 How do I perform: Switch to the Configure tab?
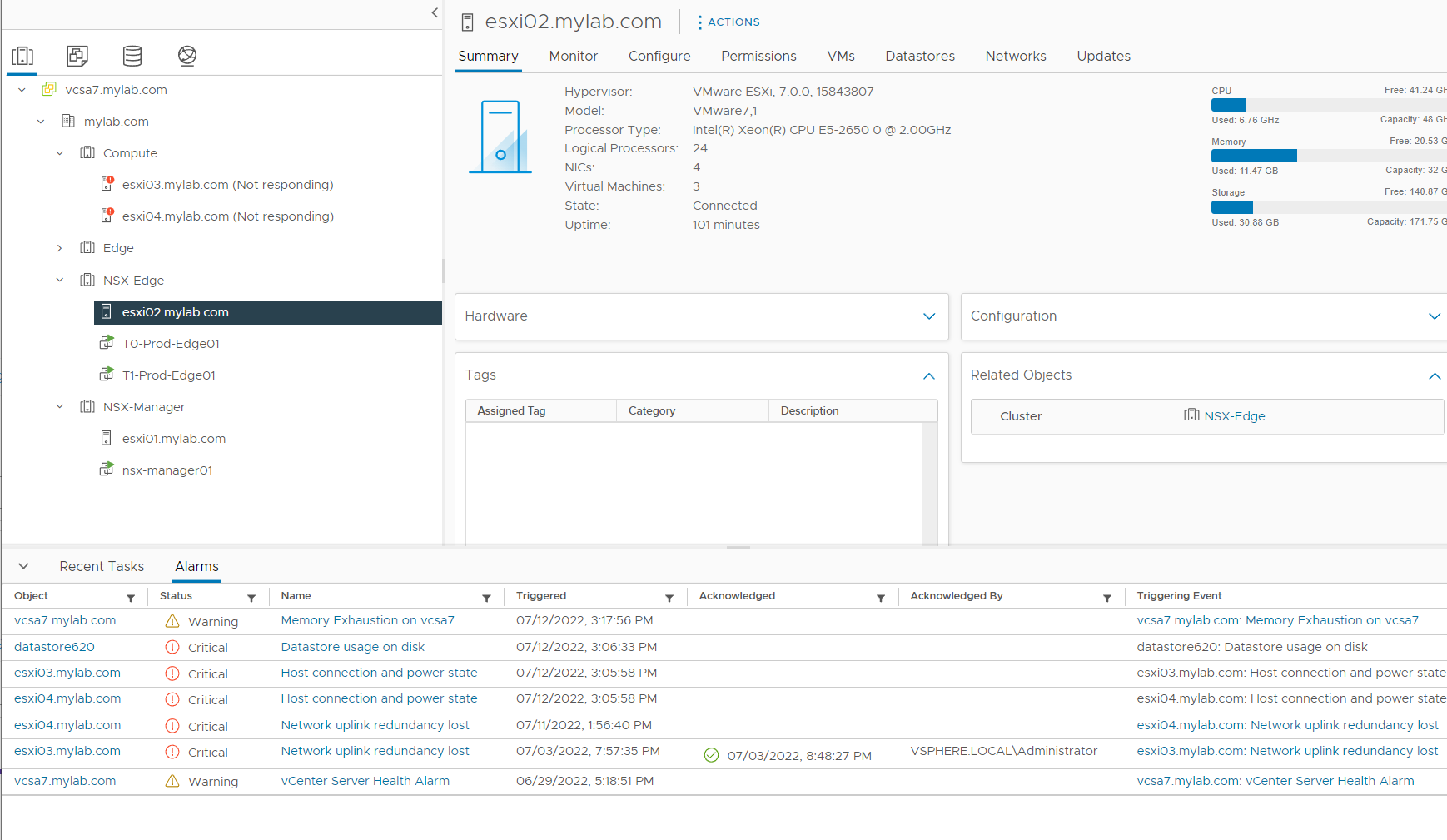coord(659,56)
